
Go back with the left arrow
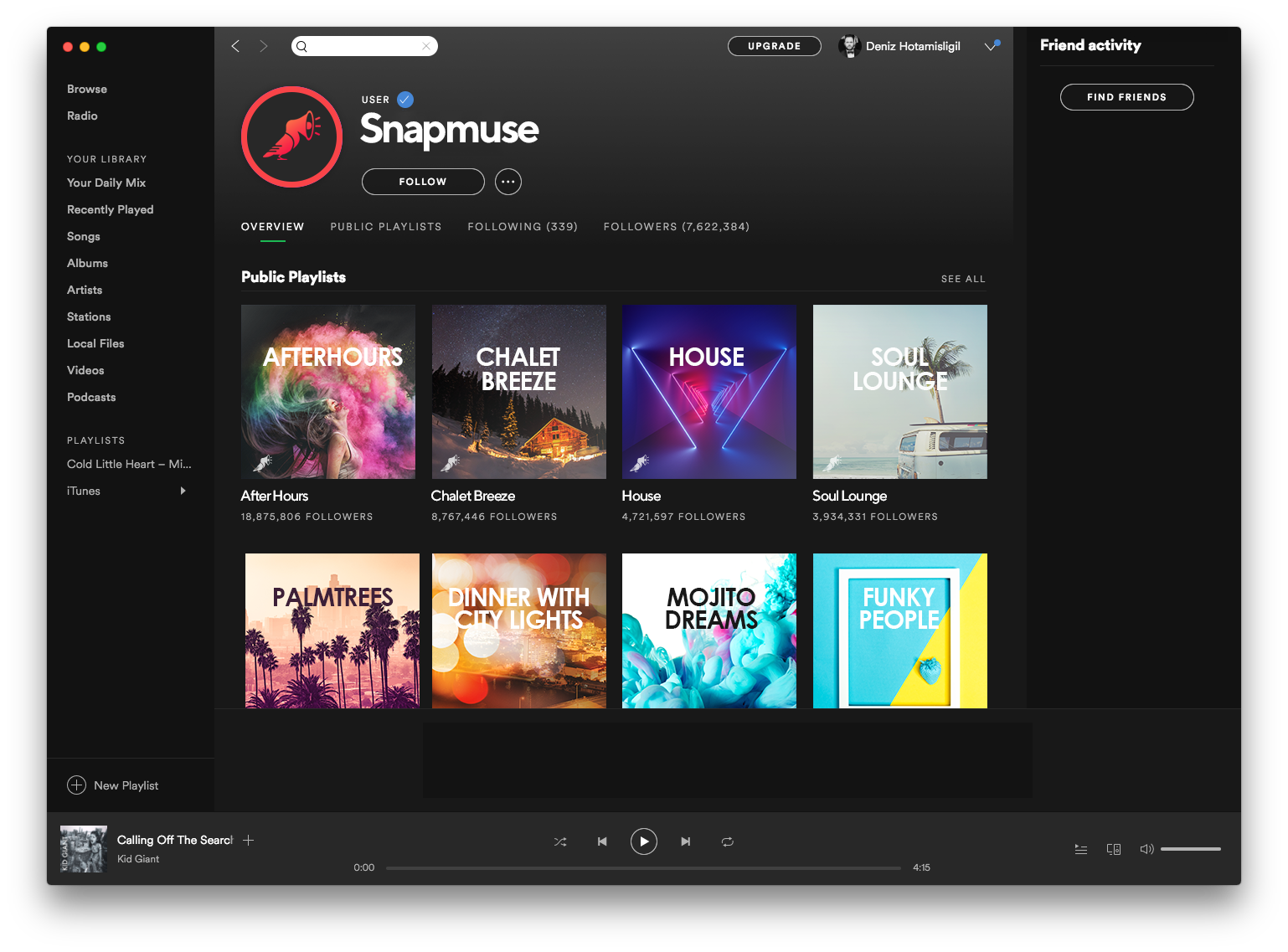[x=235, y=46]
